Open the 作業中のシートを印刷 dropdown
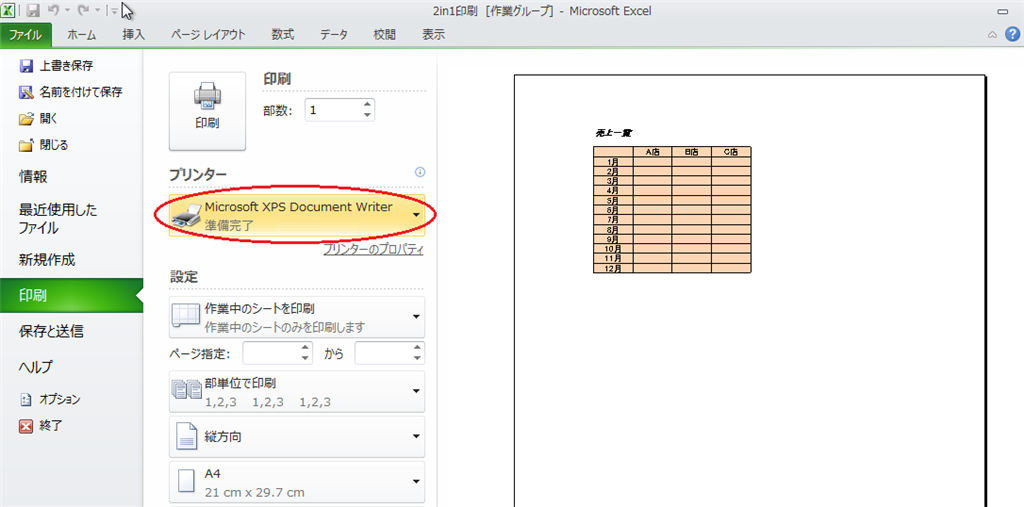This screenshot has width=1024, height=507. [x=297, y=317]
